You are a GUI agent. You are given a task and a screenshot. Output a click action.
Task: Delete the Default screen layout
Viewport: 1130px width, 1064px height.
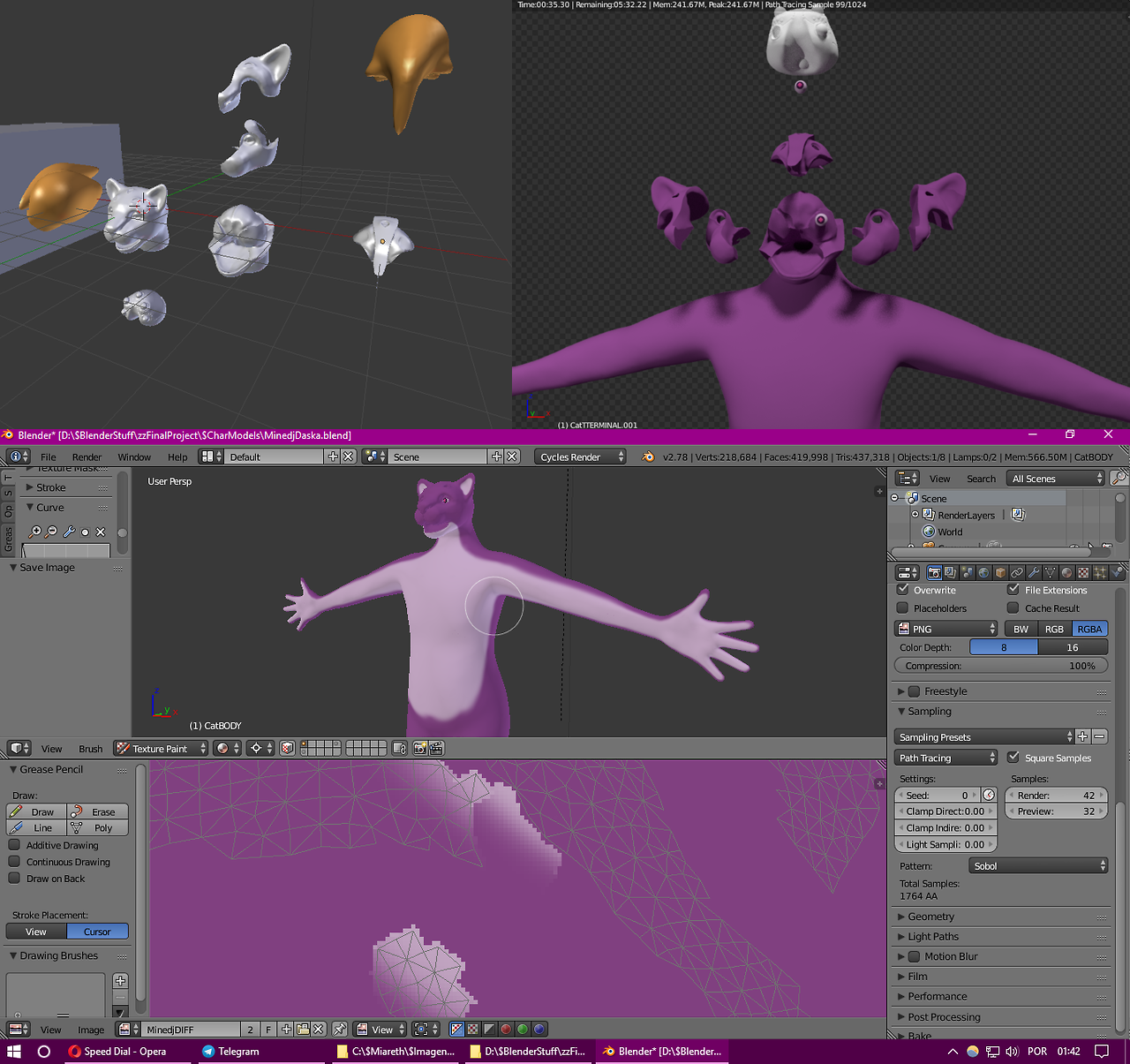[349, 457]
